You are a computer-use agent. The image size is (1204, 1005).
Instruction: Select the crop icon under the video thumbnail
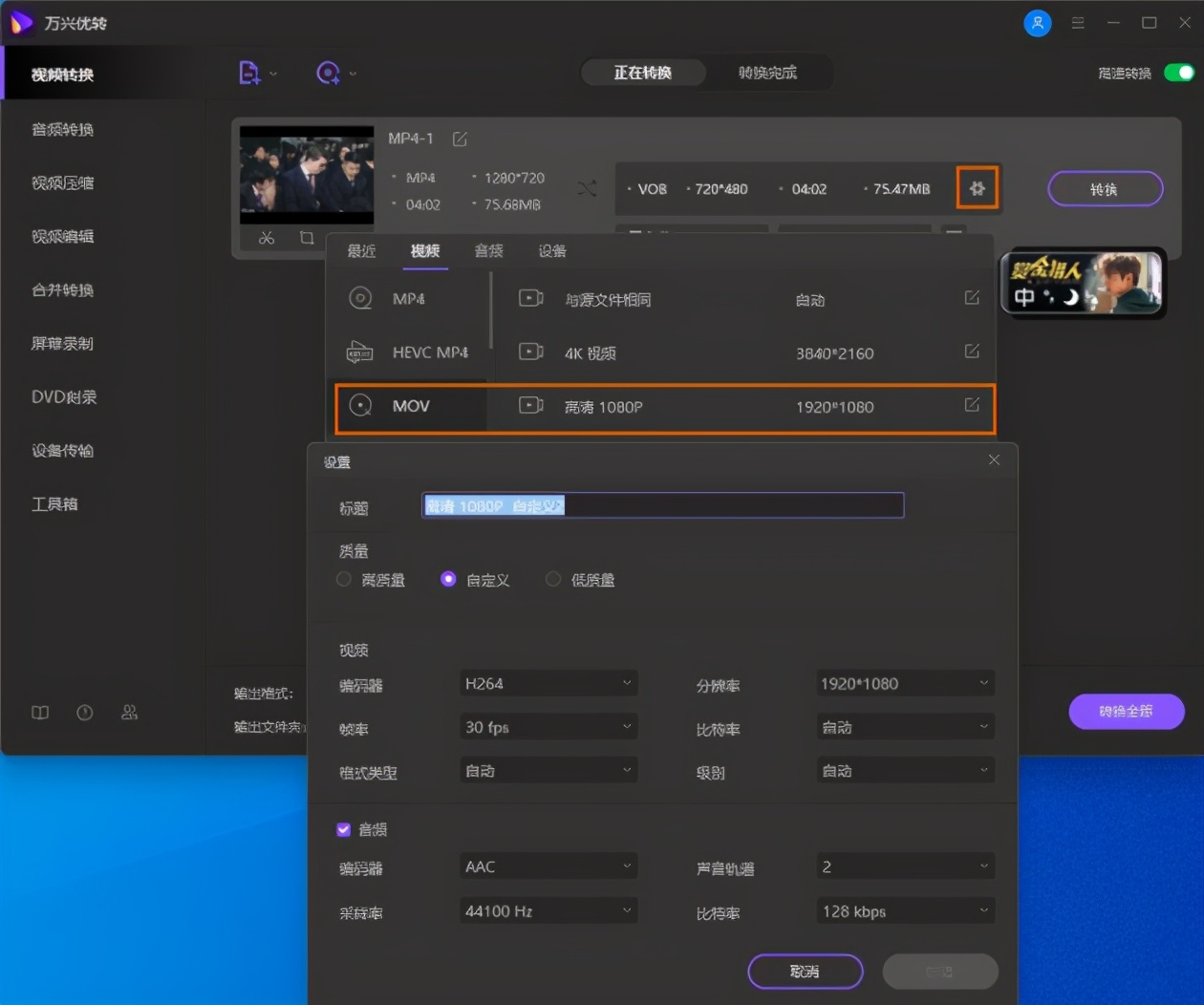306,239
